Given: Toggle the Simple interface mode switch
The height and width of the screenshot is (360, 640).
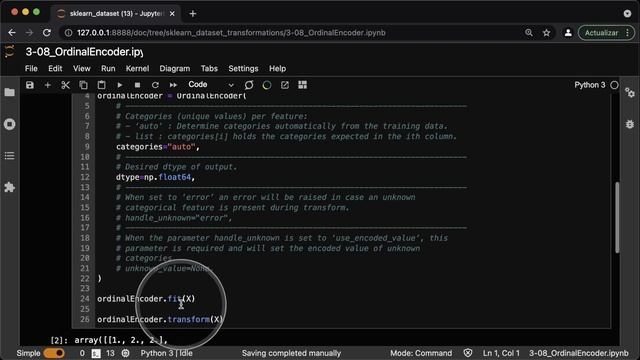Looking at the screenshot, I should tap(54, 353).
